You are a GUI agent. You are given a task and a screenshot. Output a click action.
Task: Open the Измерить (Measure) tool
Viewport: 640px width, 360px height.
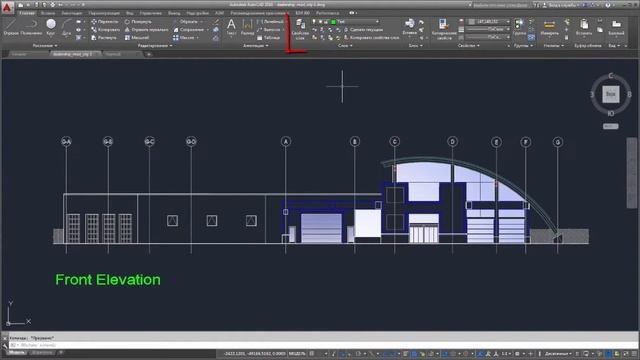point(549,27)
